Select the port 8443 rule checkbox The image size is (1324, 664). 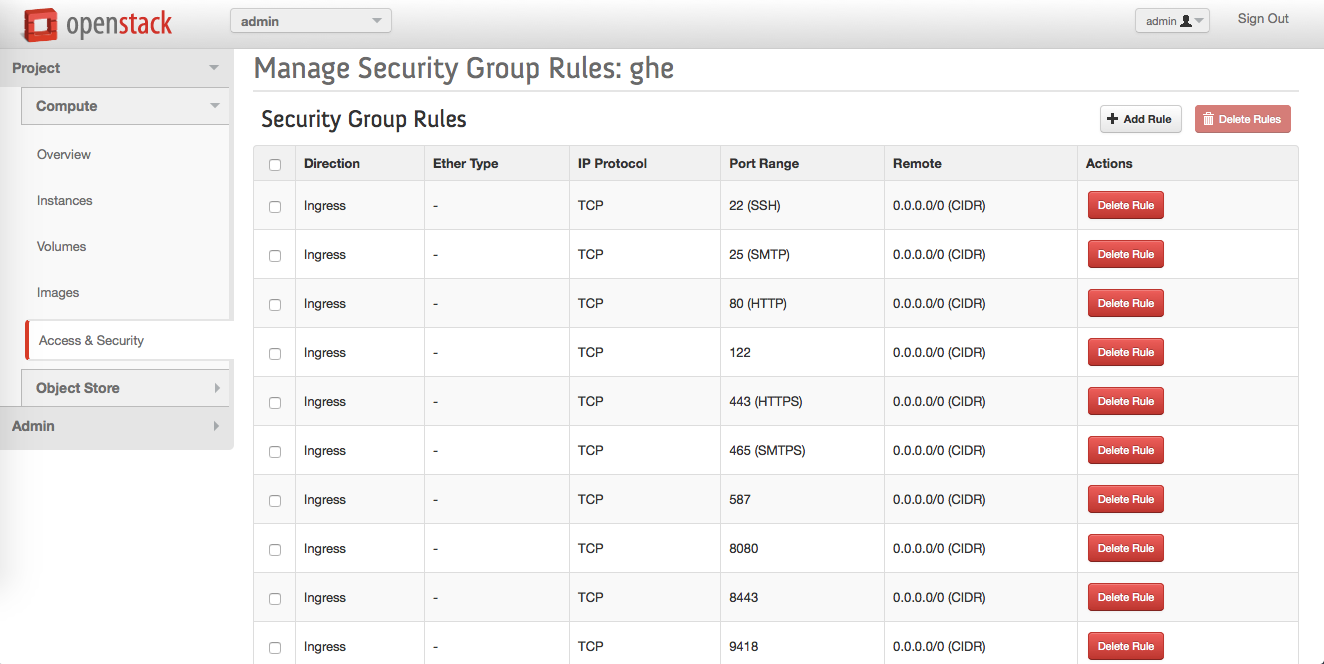coord(275,599)
